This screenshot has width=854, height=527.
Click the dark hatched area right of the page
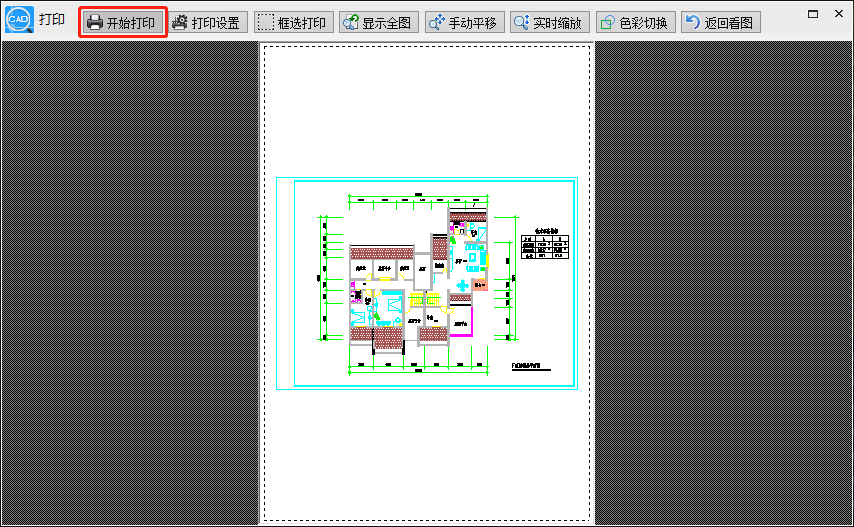723,283
